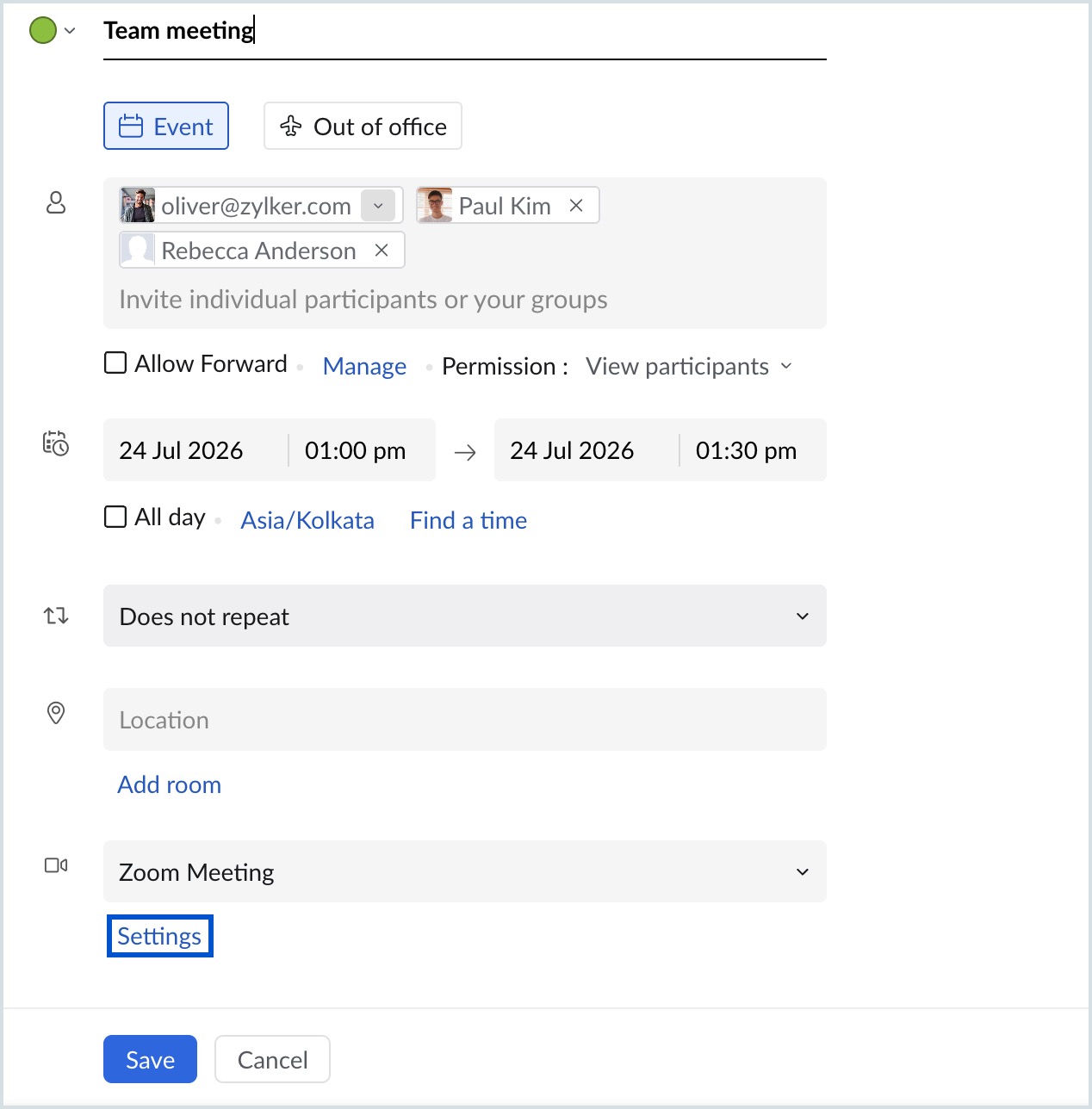Screen dimensions: 1092x1109
Task: Remove Rebecca Anderson from participants
Action: click(382, 250)
